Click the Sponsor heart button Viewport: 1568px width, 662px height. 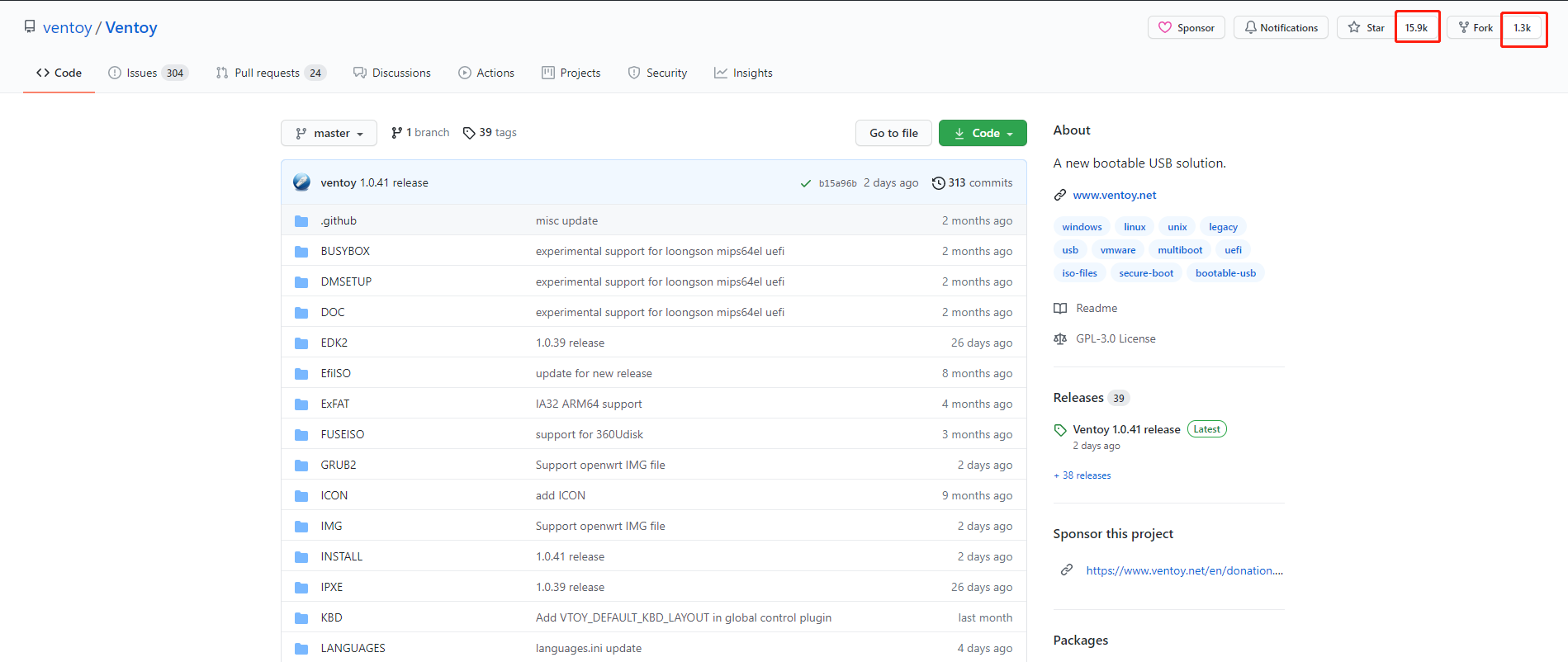[x=1187, y=27]
